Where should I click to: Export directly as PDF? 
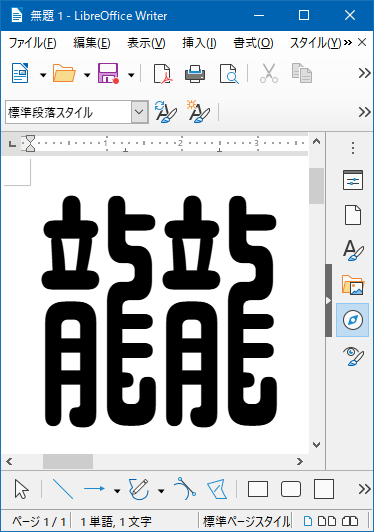click(x=163, y=73)
